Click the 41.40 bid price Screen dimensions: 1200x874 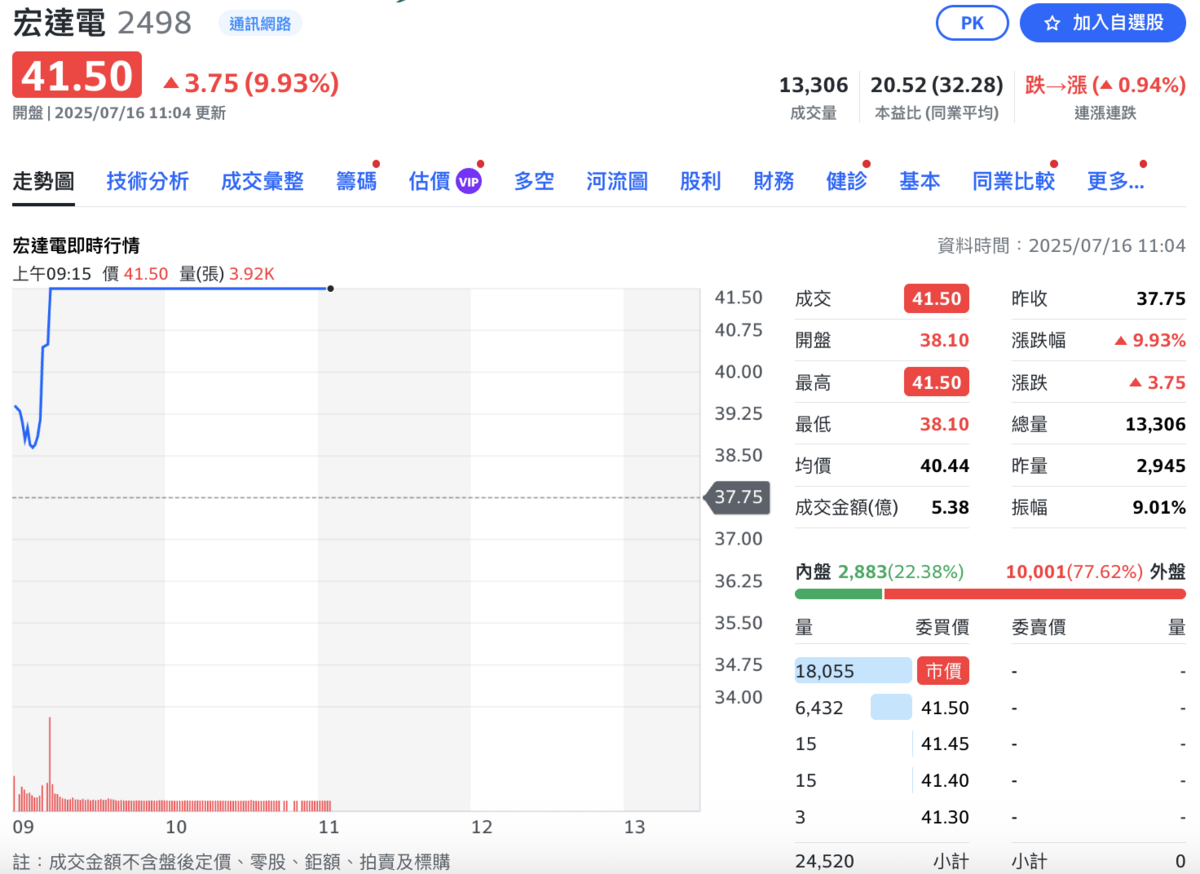pos(945,781)
